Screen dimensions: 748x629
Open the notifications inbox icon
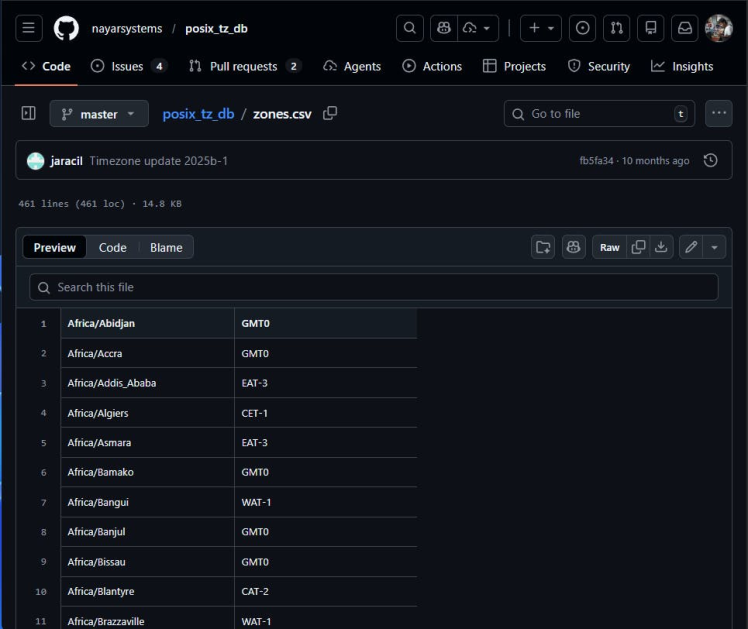click(685, 29)
